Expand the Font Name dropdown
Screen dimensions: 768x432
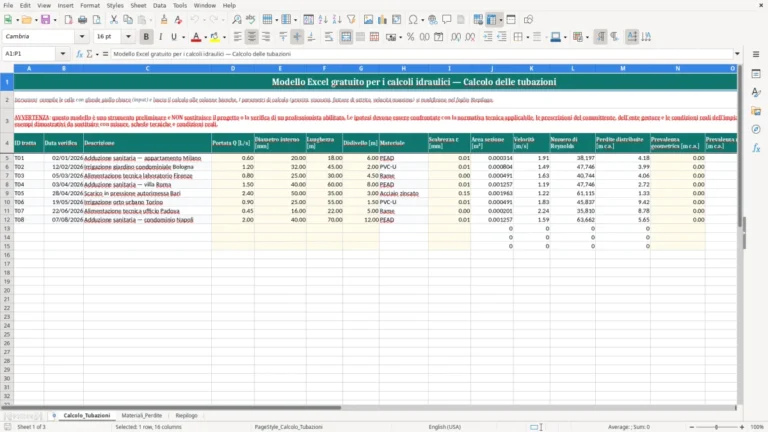82,36
